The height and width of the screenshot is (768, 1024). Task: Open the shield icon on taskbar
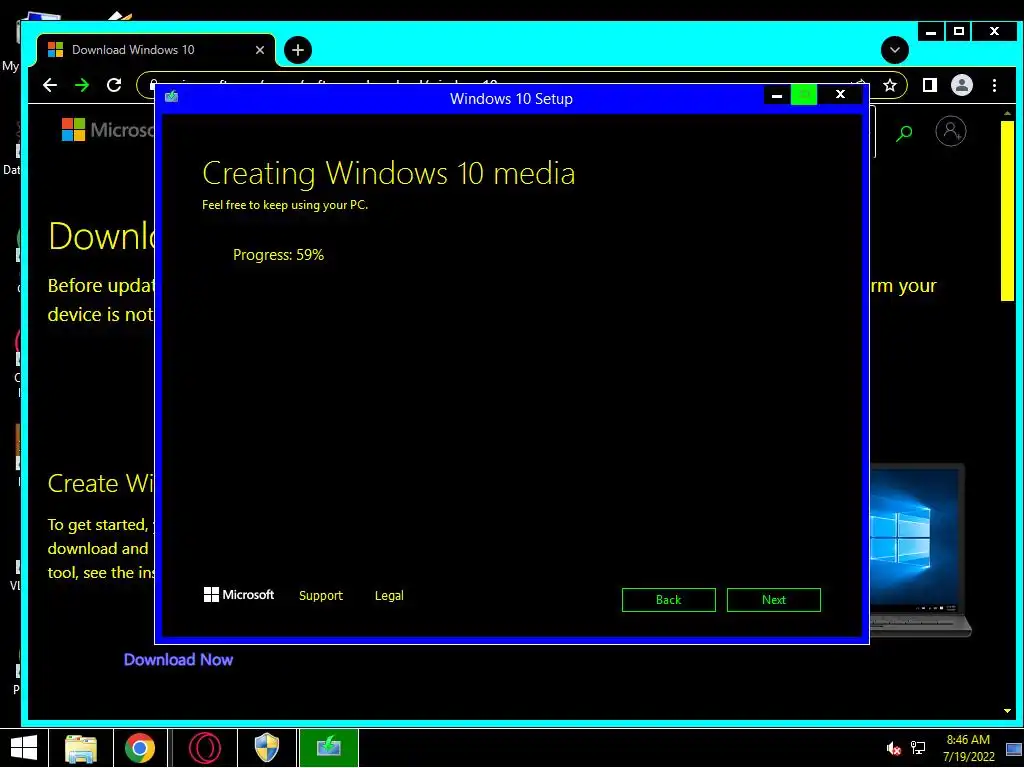pyautogui.click(x=267, y=748)
